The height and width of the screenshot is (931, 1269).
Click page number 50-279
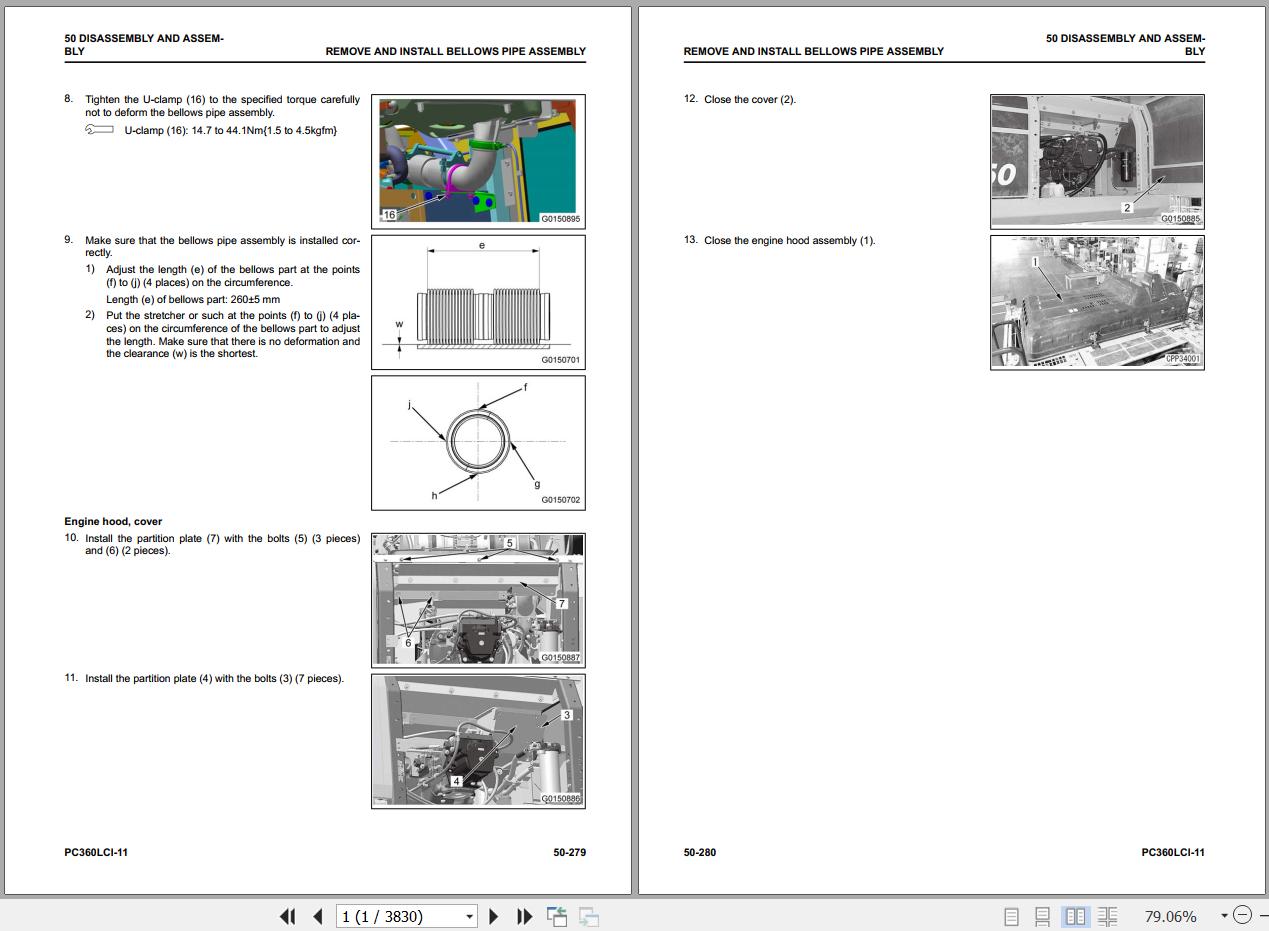569,853
